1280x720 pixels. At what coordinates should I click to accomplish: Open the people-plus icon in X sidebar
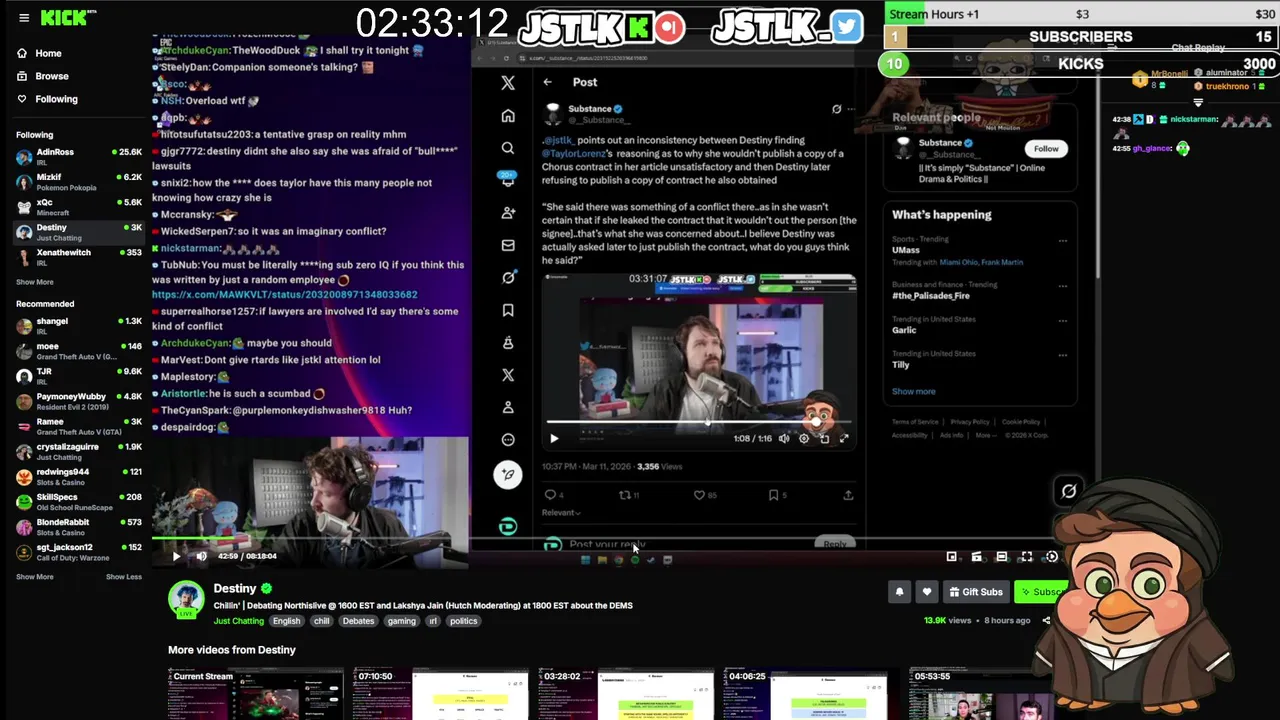click(508, 212)
